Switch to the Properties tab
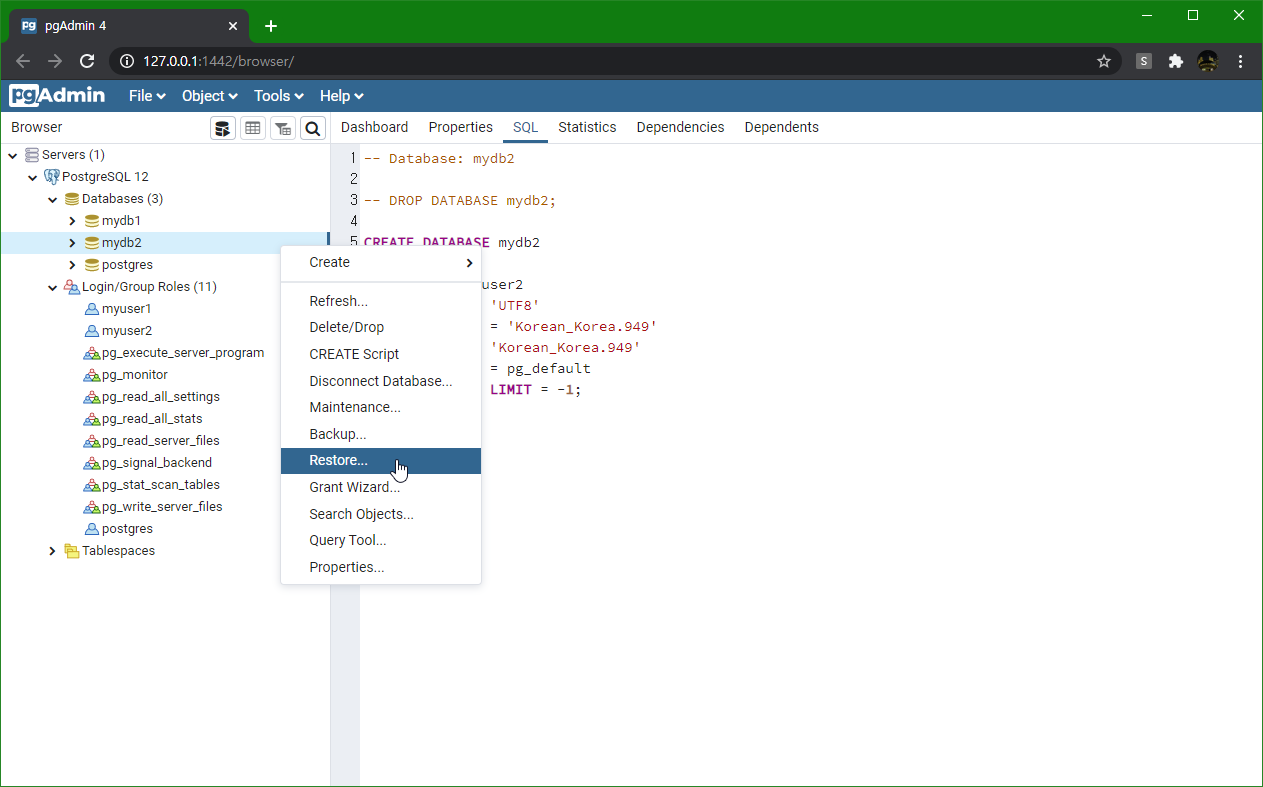Viewport: 1263px width, 787px height. 461,127
